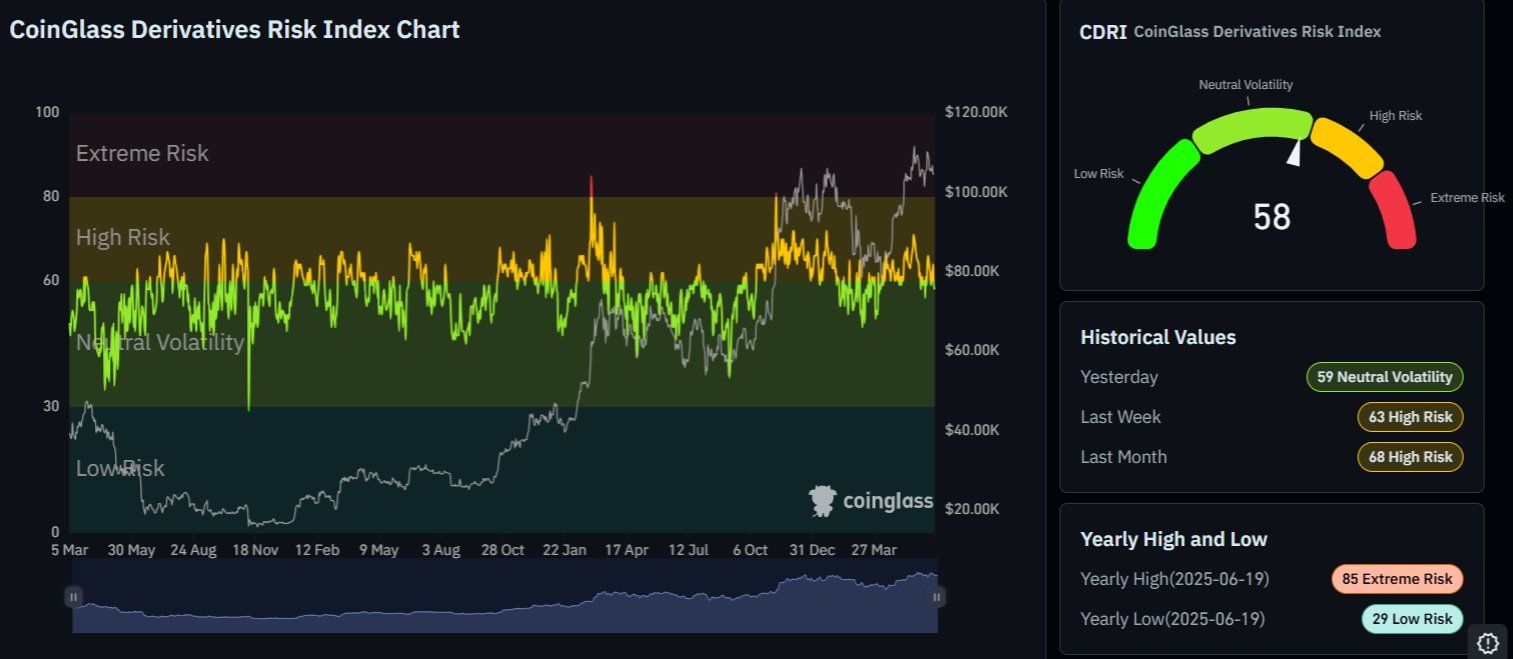Click the '28 Oct' date on the time axis
Screen dimensions: 1513x659
(x=503, y=550)
